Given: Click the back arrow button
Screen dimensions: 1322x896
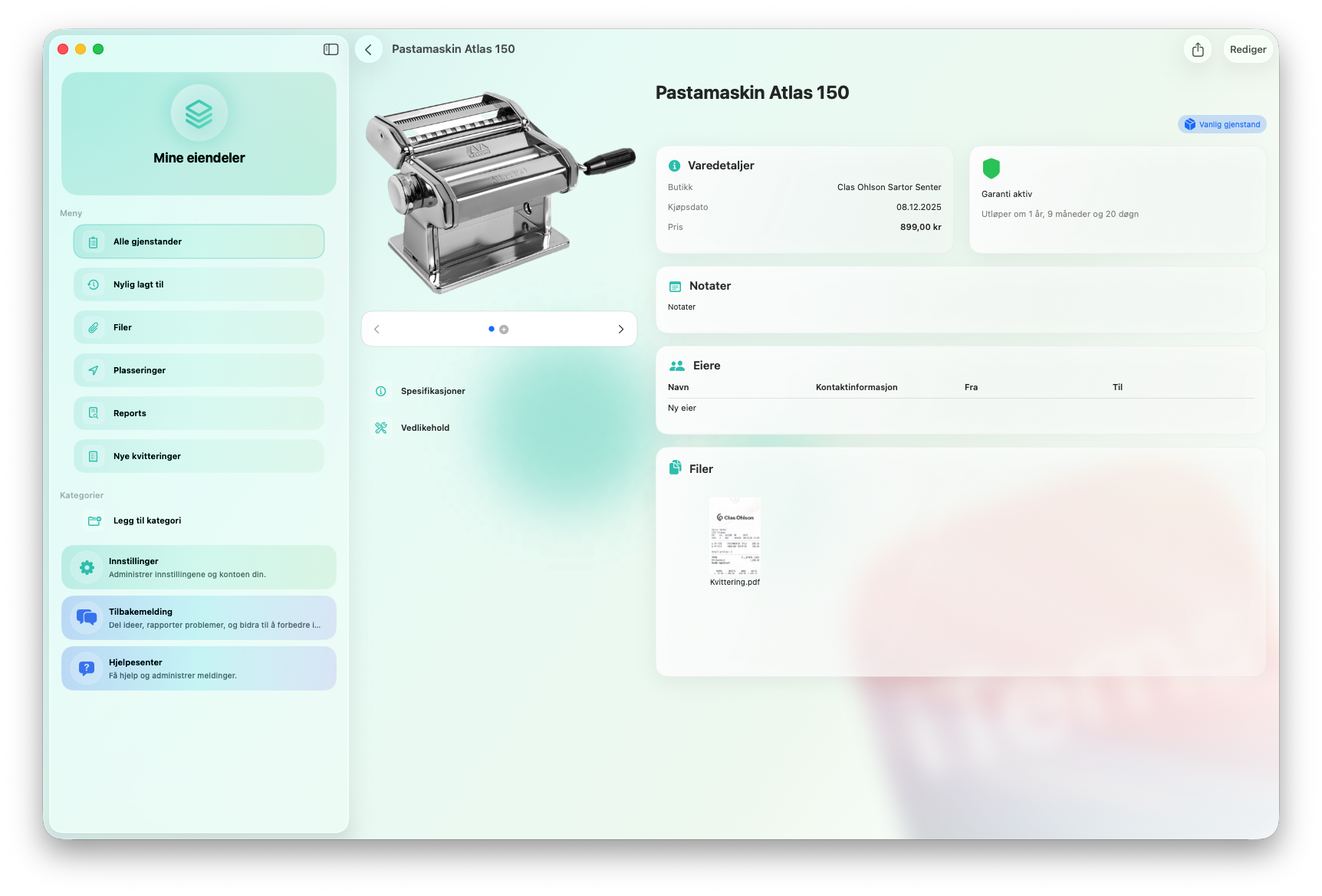Looking at the screenshot, I should (x=369, y=50).
